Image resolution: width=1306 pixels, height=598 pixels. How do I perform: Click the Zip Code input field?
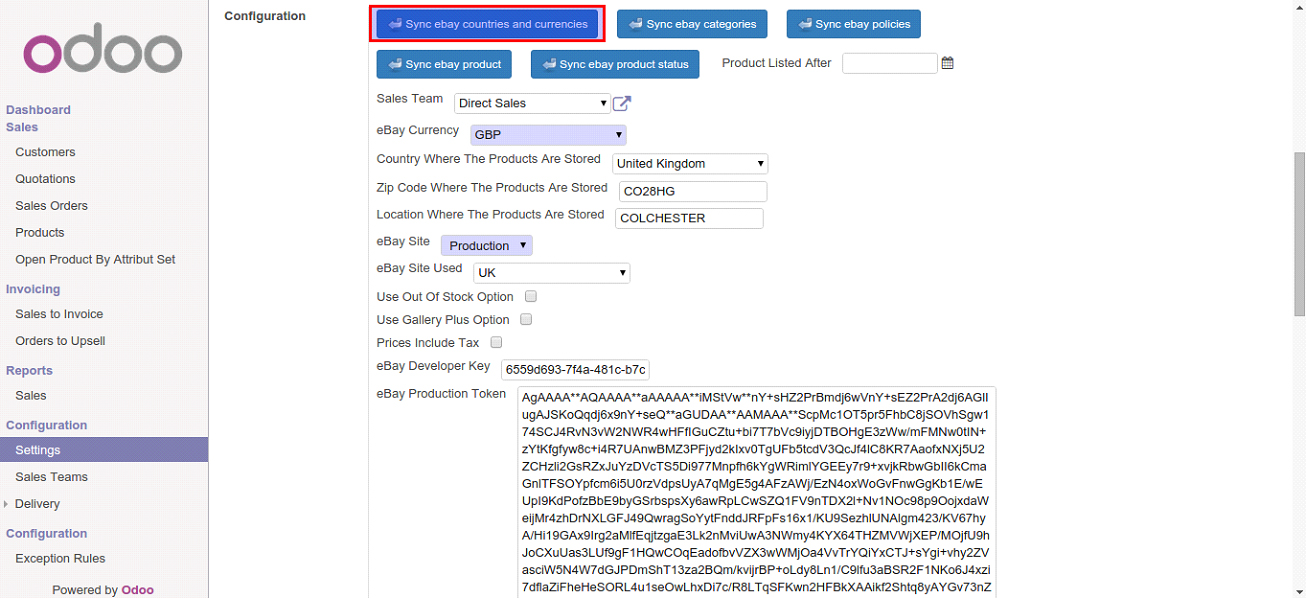pos(692,191)
